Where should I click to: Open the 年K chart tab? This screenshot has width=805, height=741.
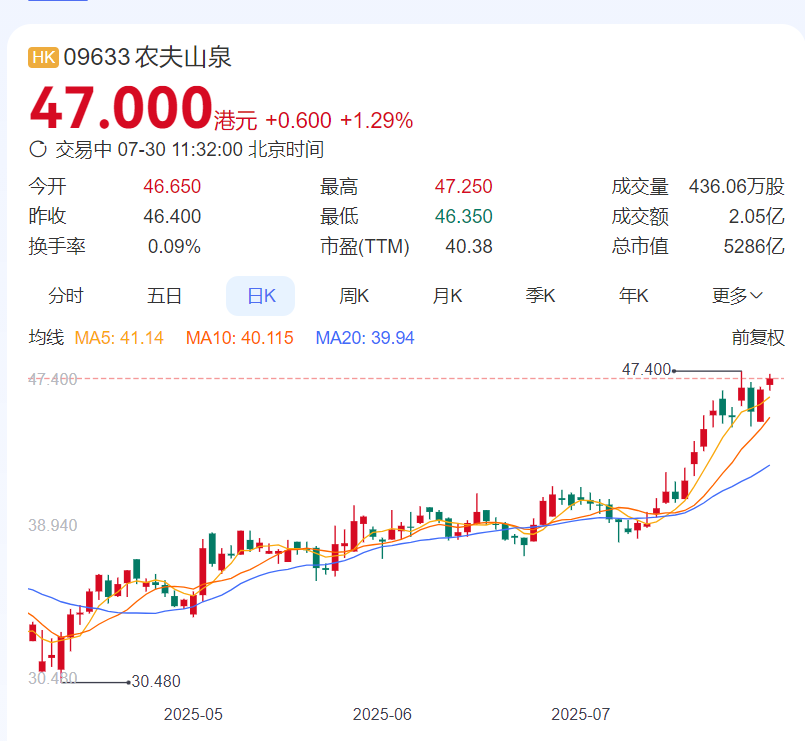click(634, 296)
